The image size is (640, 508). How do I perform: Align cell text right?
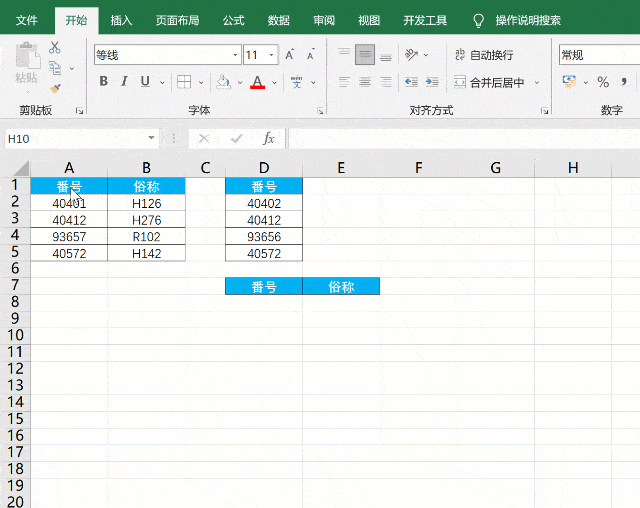click(386, 82)
